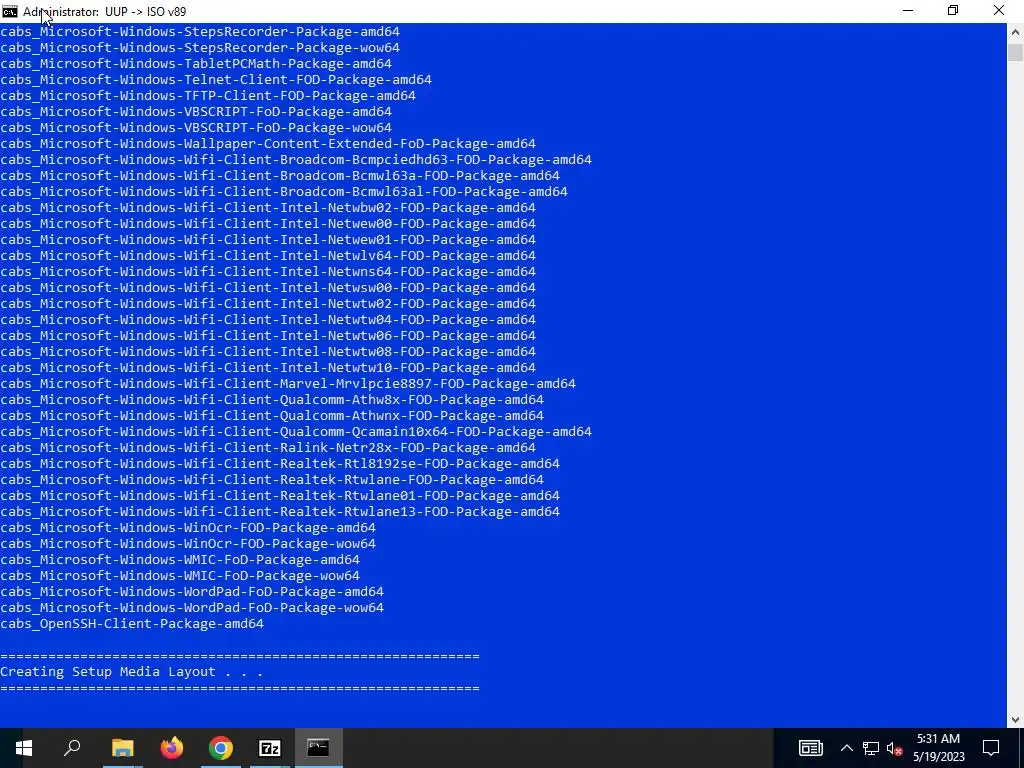Click line cabs_OpenSSH-Client-Package-amd64
1024x768 pixels.
click(x=132, y=624)
